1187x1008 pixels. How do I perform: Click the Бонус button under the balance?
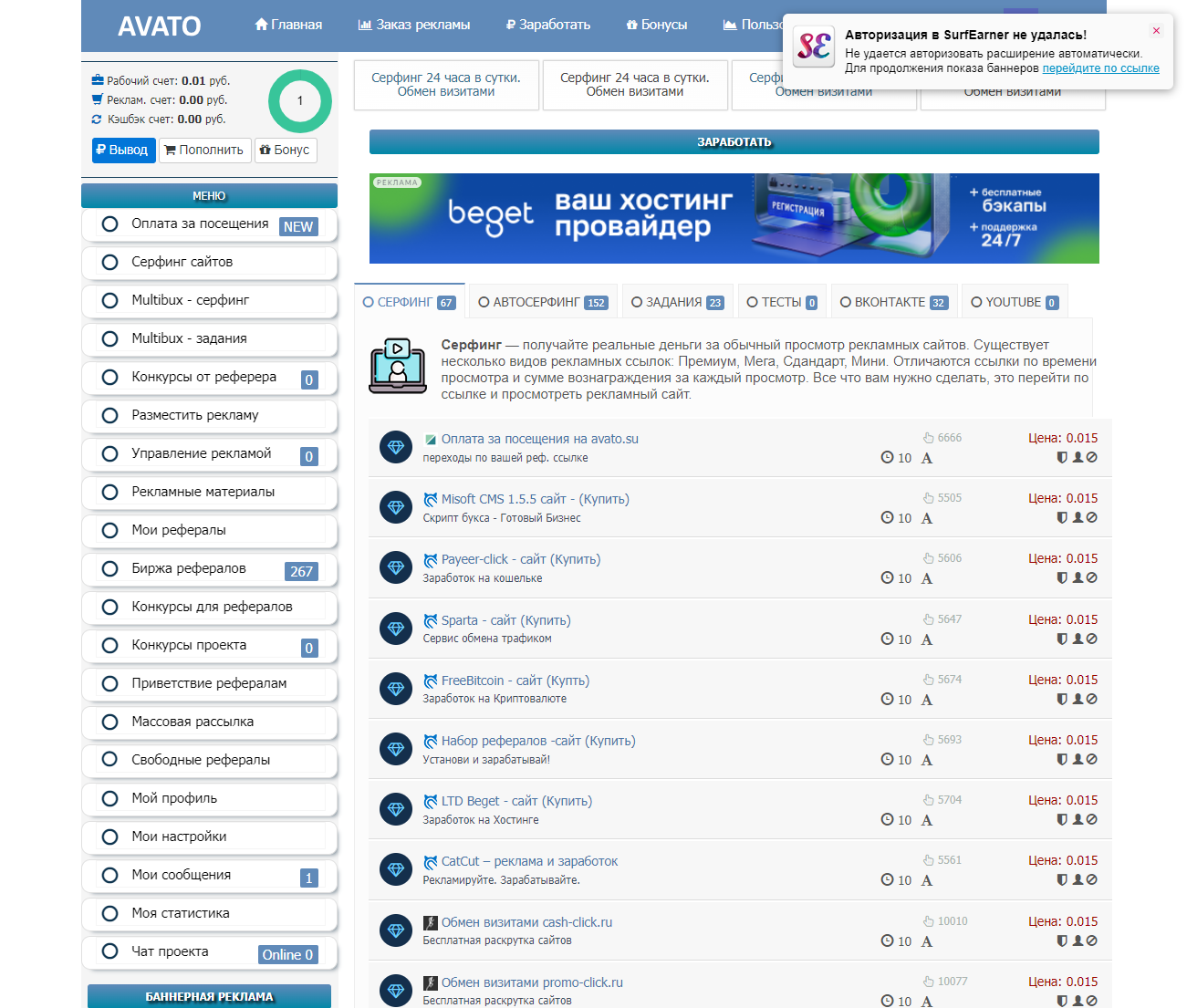(286, 151)
